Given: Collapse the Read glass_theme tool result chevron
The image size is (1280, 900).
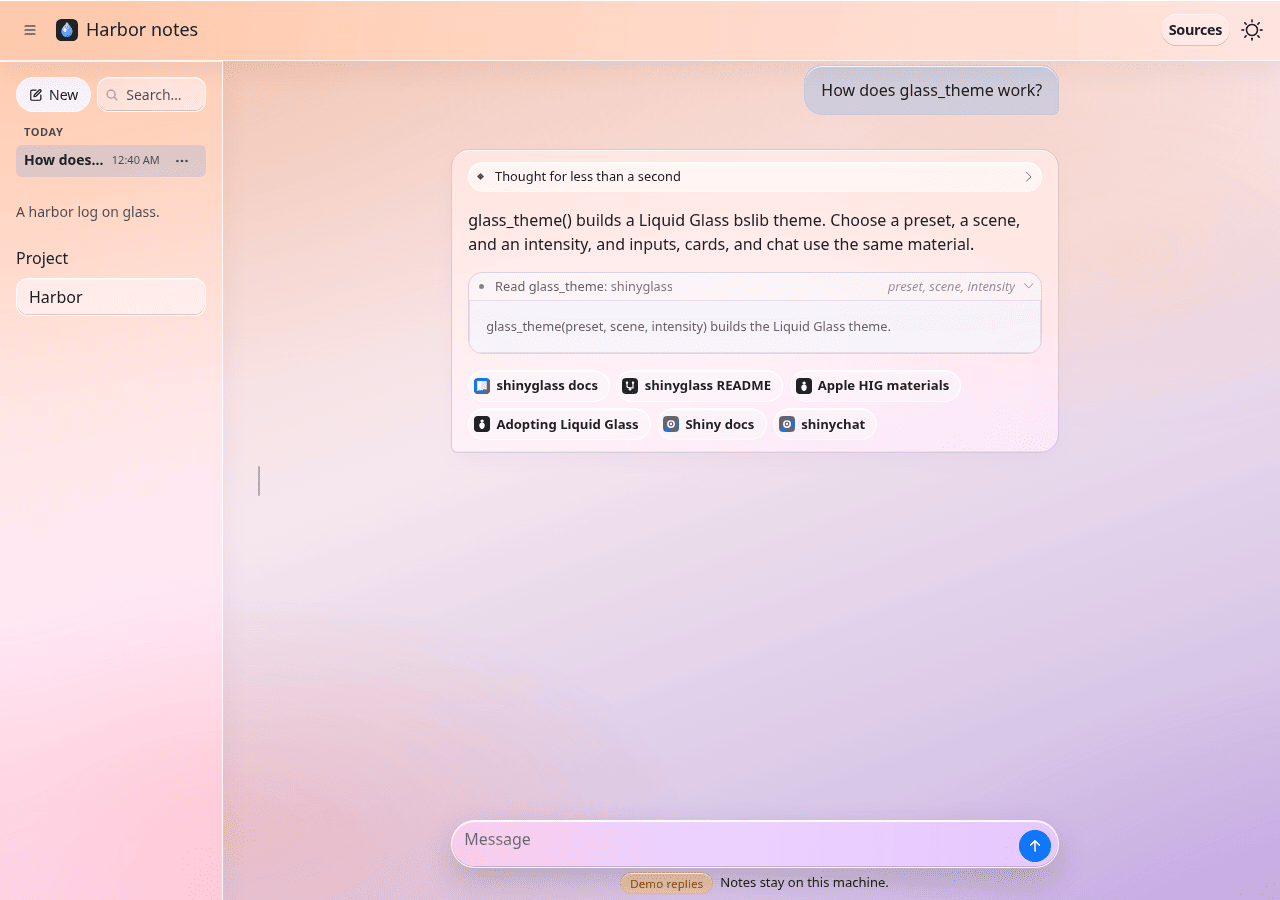Looking at the screenshot, I should tap(1028, 286).
